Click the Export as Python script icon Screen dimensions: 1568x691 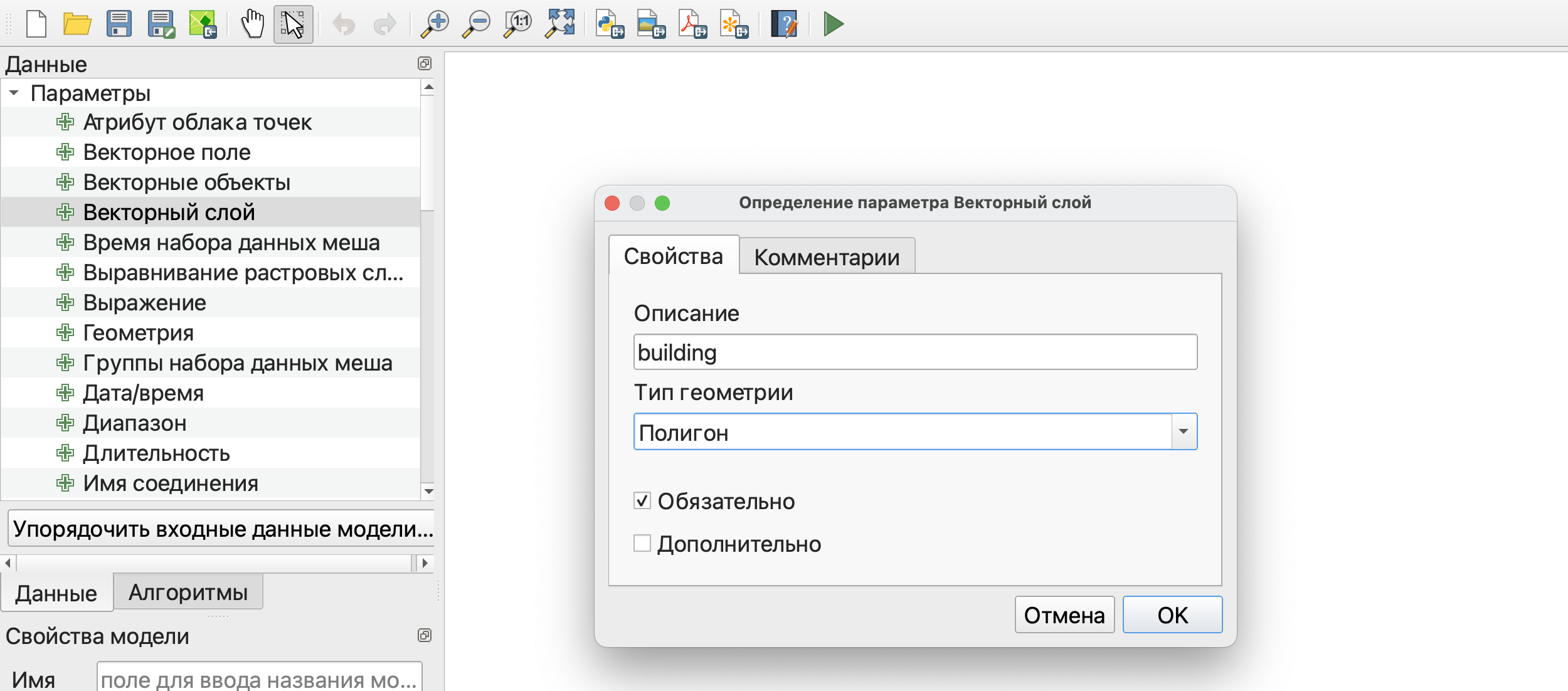tap(609, 24)
